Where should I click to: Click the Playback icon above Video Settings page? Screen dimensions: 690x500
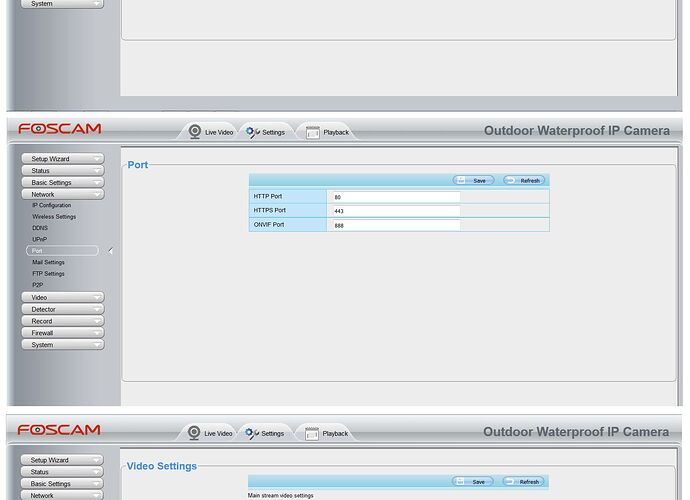click(x=312, y=433)
